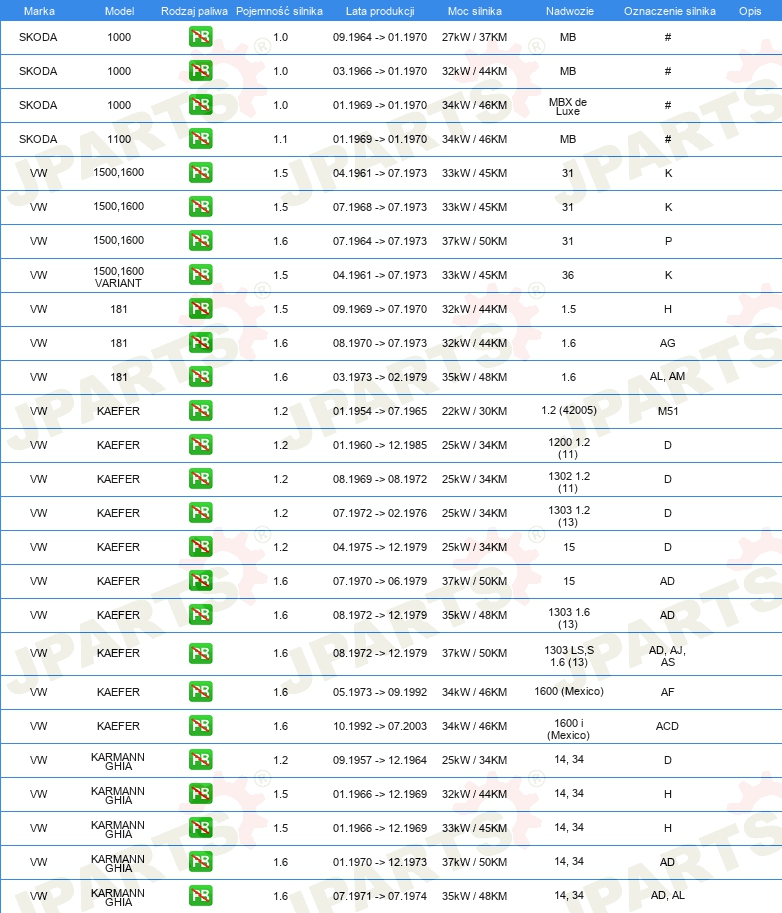Click the Marka column header

[x=39, y=11]
